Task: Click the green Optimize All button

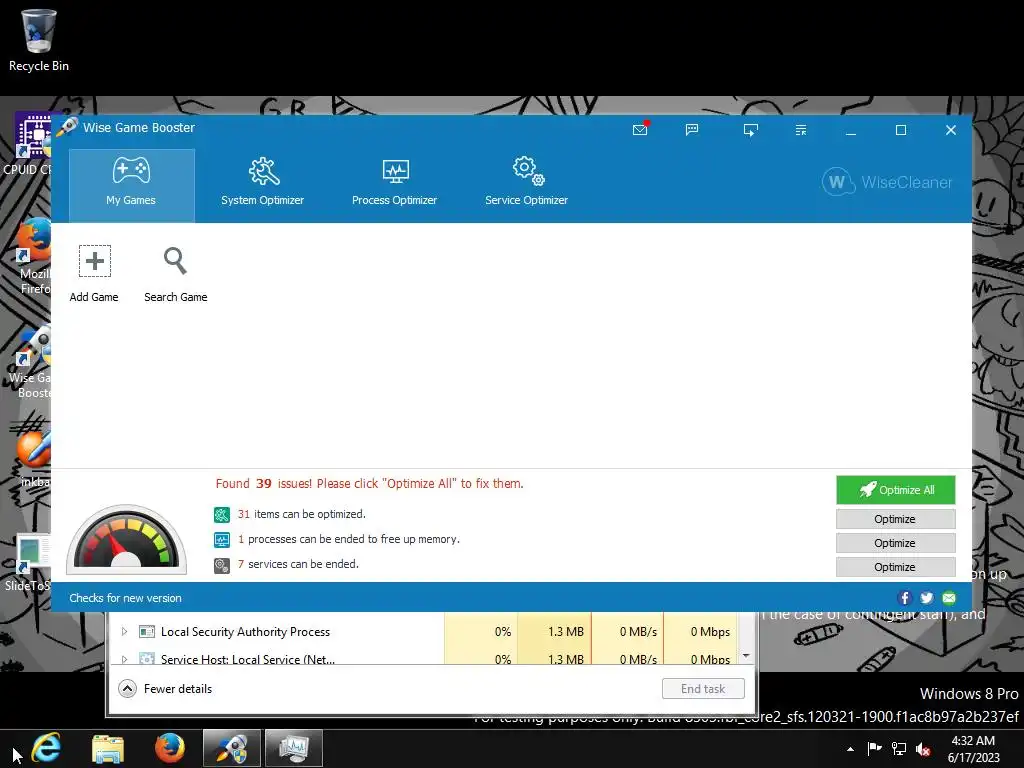Action: click(x=895, y=490)
